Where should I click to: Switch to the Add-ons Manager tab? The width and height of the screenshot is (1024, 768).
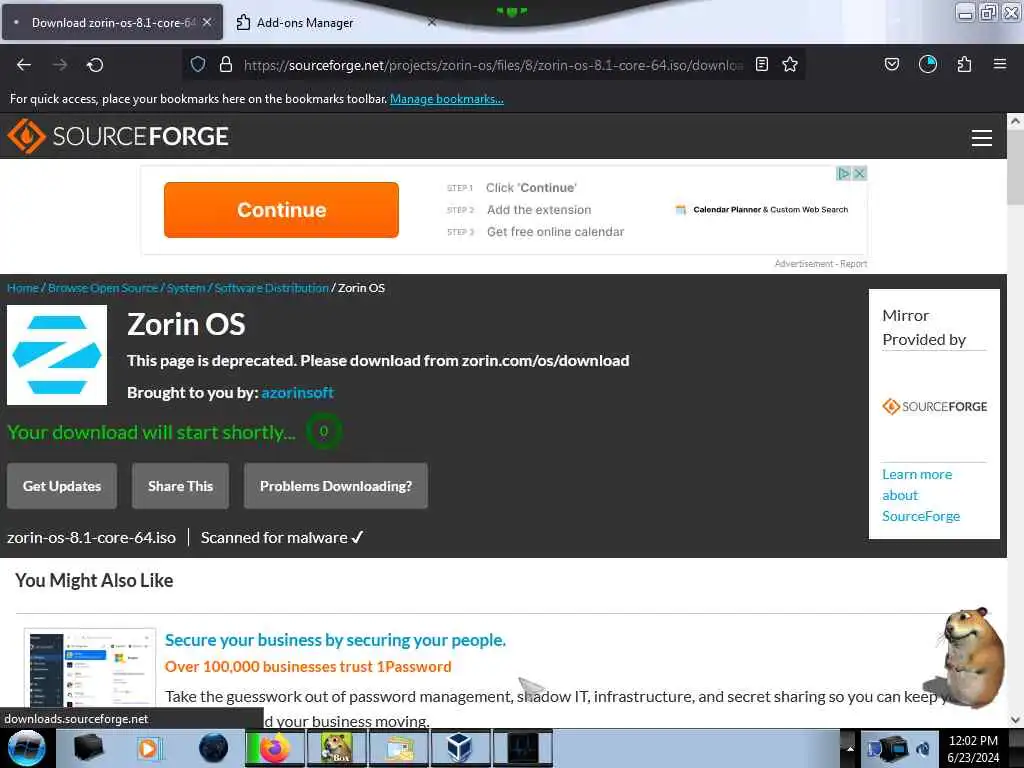coord(305,23)
